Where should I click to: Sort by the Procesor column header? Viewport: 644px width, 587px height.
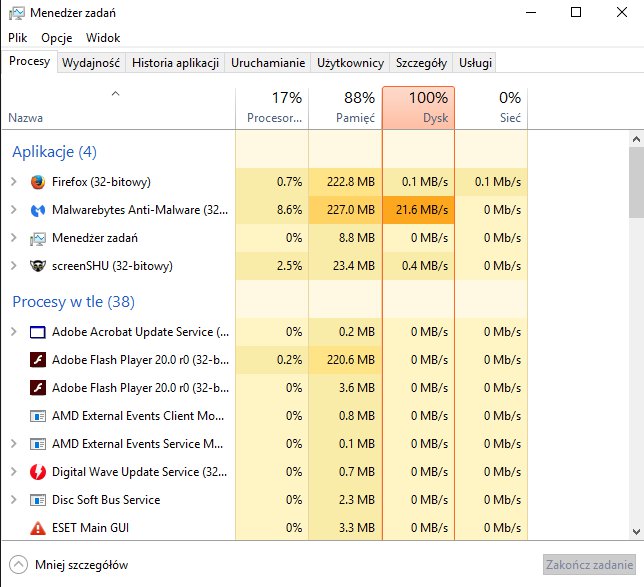pos(272,108)
